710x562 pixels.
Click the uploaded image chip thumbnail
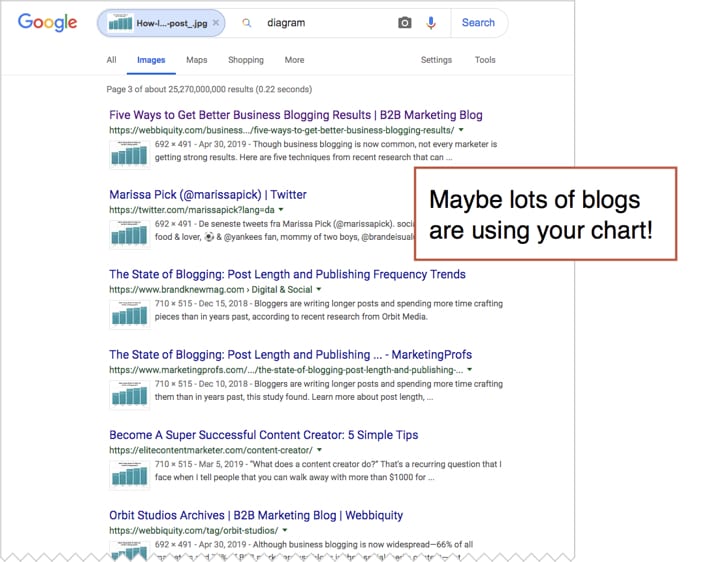(x=120, y=23)
